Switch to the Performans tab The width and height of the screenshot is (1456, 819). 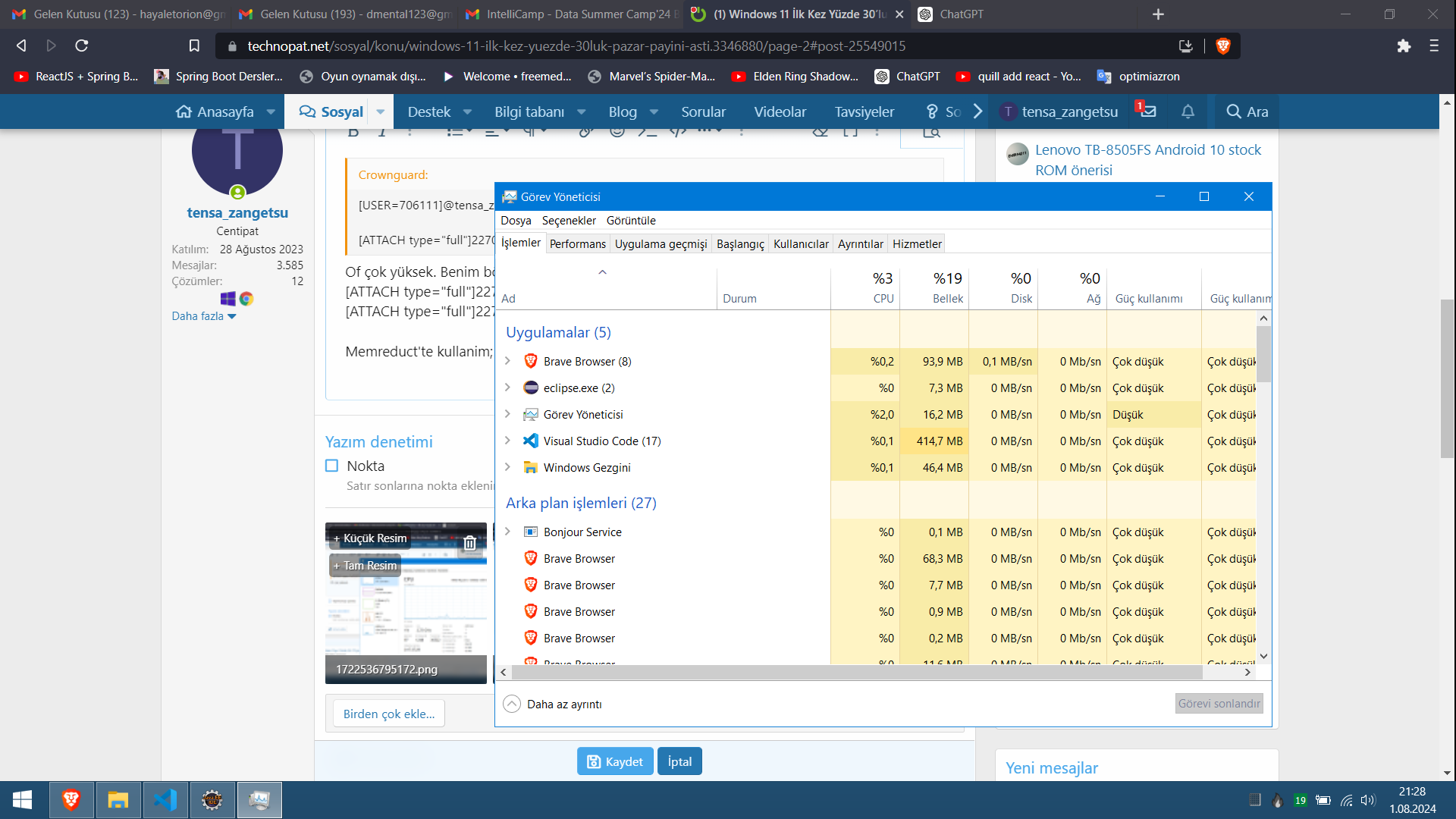(577, 243)
